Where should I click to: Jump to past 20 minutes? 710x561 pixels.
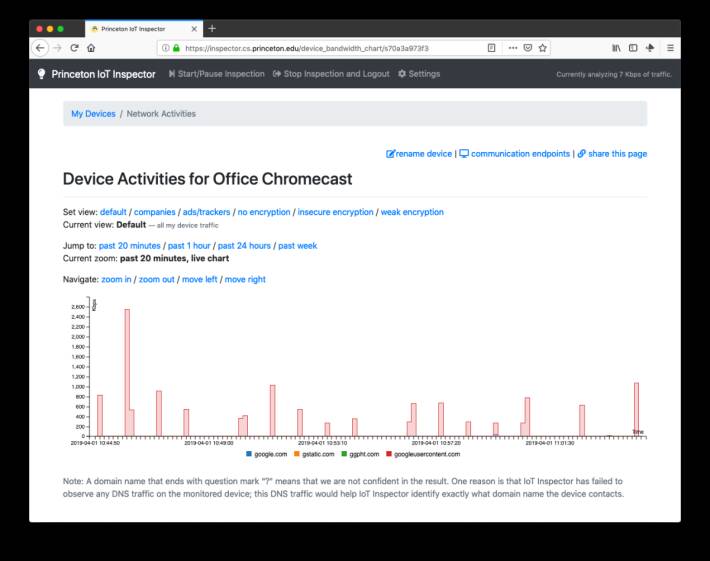click(x=130, y=246)
